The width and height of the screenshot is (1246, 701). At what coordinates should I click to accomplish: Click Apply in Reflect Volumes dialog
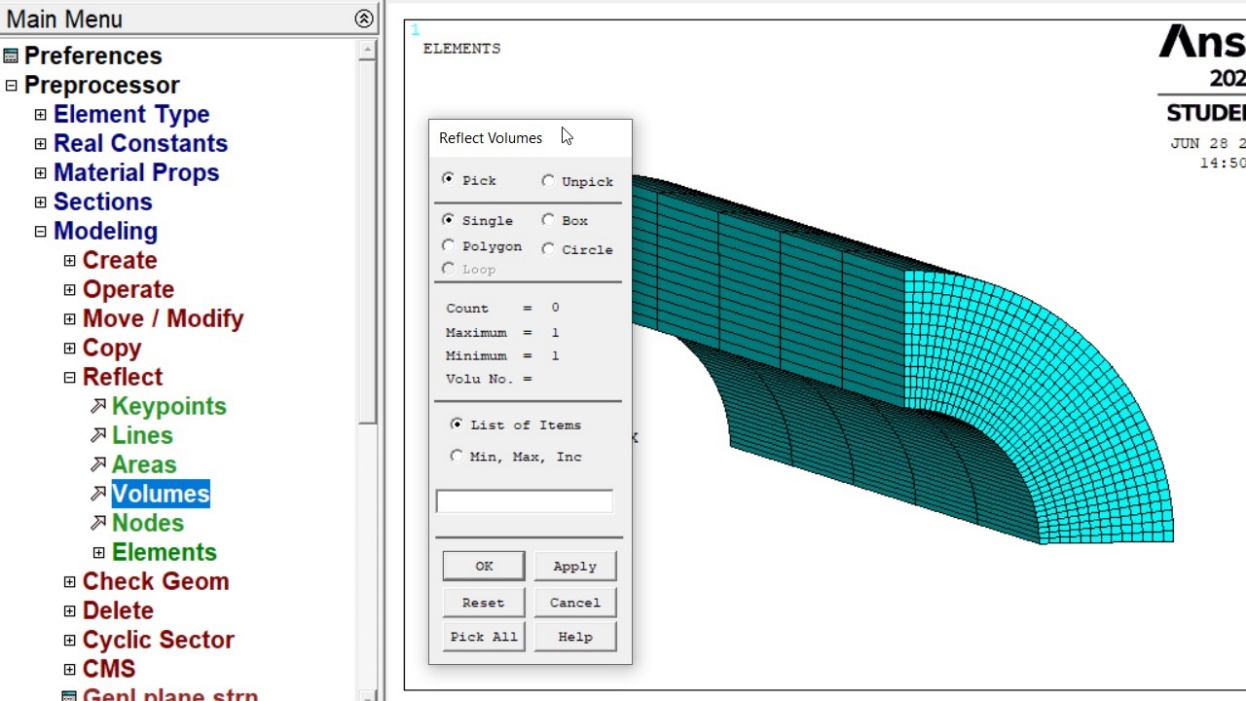575,566
